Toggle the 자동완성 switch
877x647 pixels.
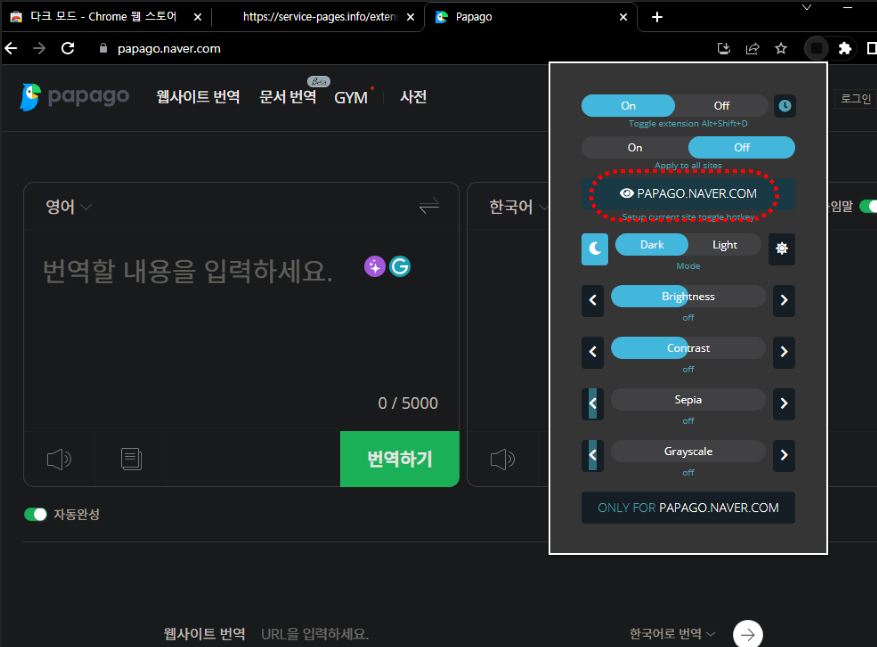35,514
